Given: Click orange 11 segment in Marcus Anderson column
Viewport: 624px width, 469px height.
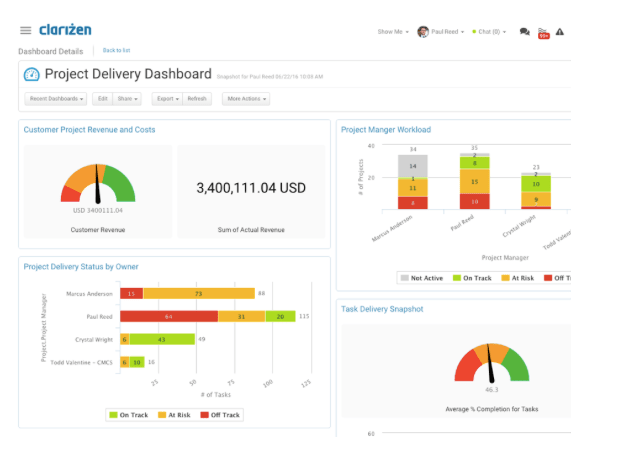Looking at the screenshot, I should point(413,188).
